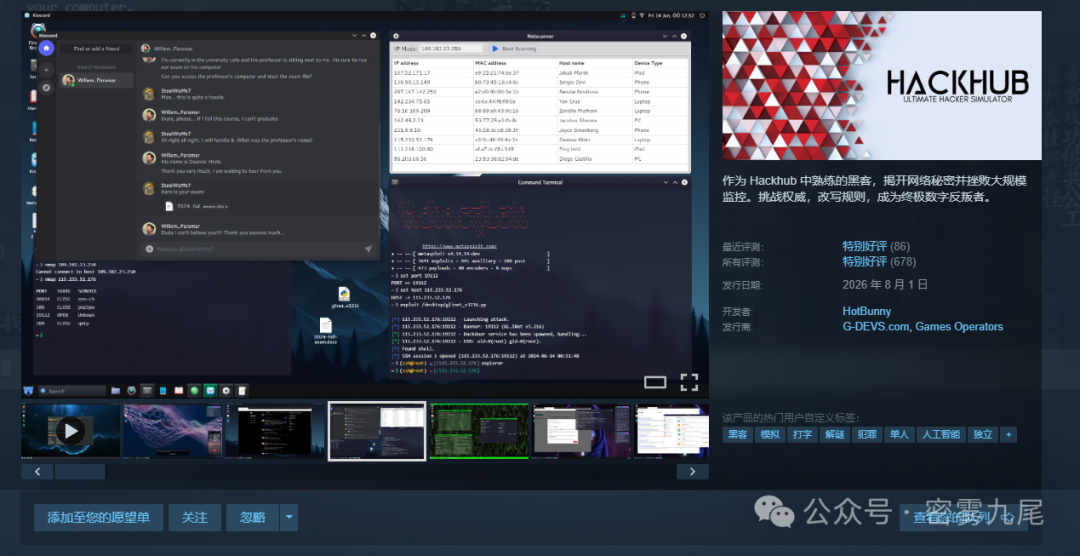This screenshot has height=556, width=1080.
Task: Open notepad icon in game taskbar
Action: 242,391
